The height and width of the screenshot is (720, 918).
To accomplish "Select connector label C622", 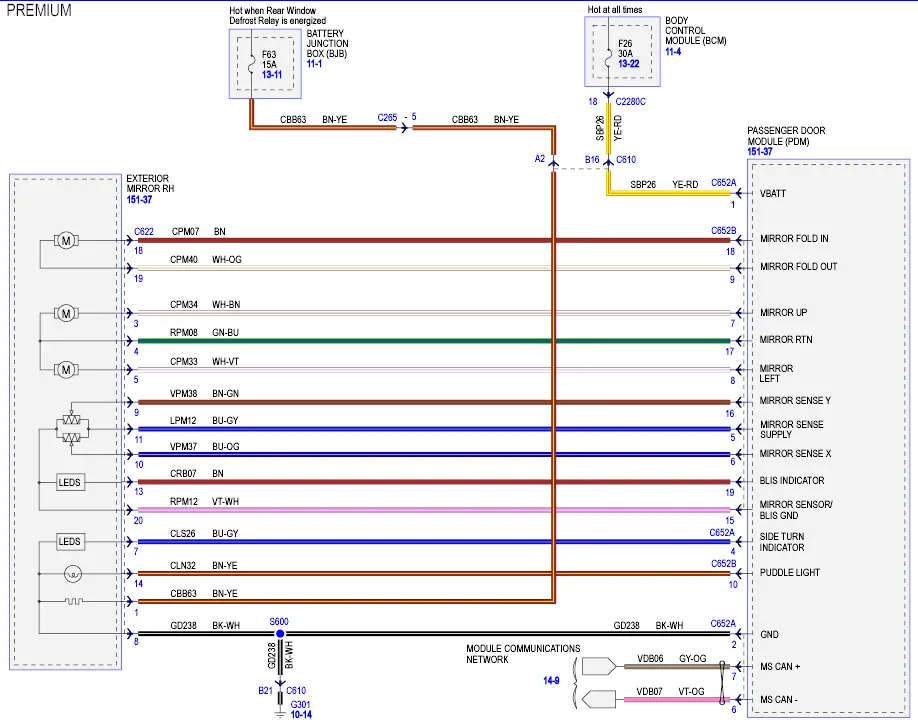I will [144, 232].
